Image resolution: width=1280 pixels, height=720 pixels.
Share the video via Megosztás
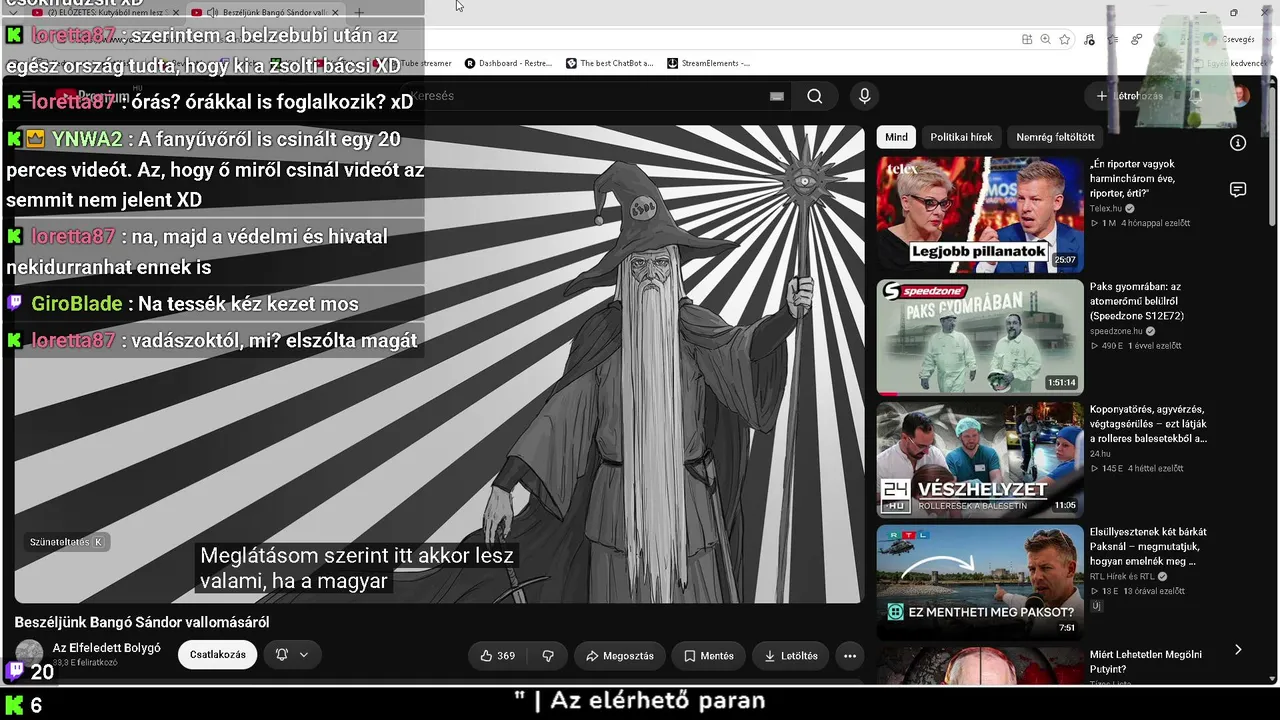pyautogui.click(x=620, y=656)
